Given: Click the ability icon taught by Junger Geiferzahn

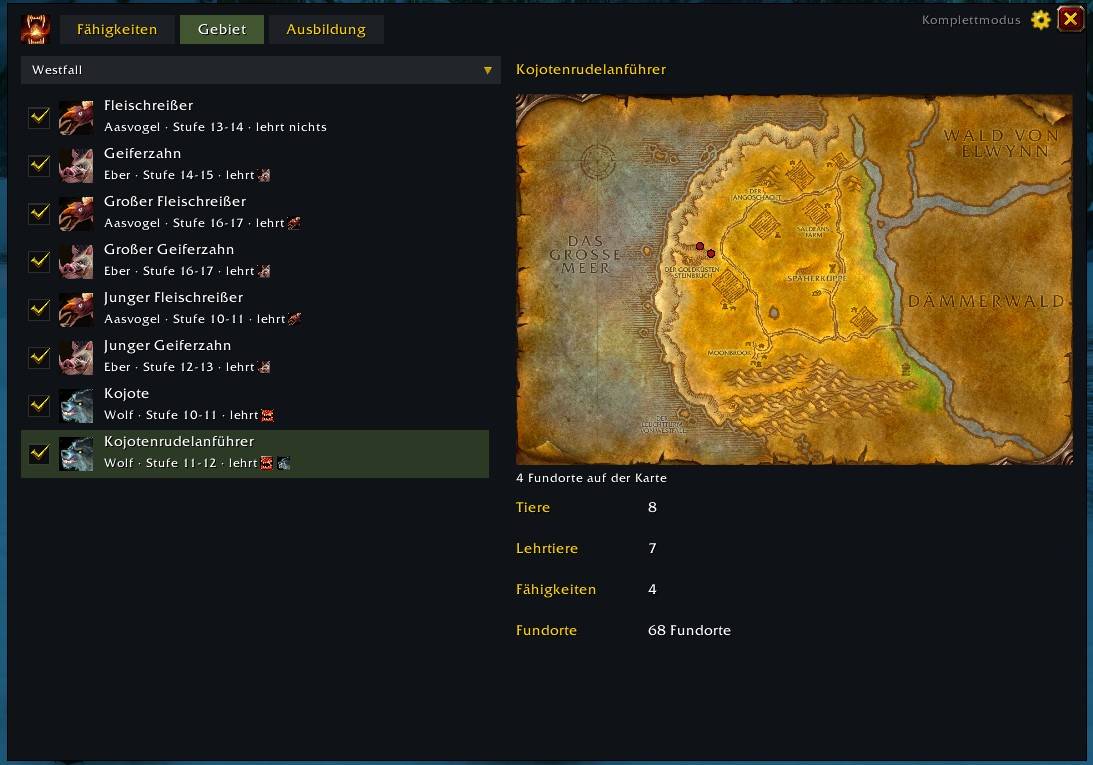Looking at the screenshot, I should tap(264, 368).
